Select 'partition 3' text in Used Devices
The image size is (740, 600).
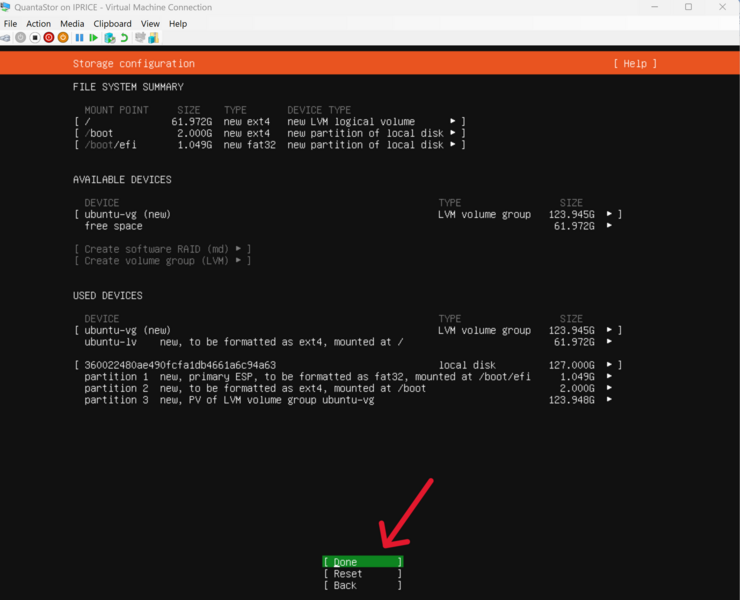(116, 400)
